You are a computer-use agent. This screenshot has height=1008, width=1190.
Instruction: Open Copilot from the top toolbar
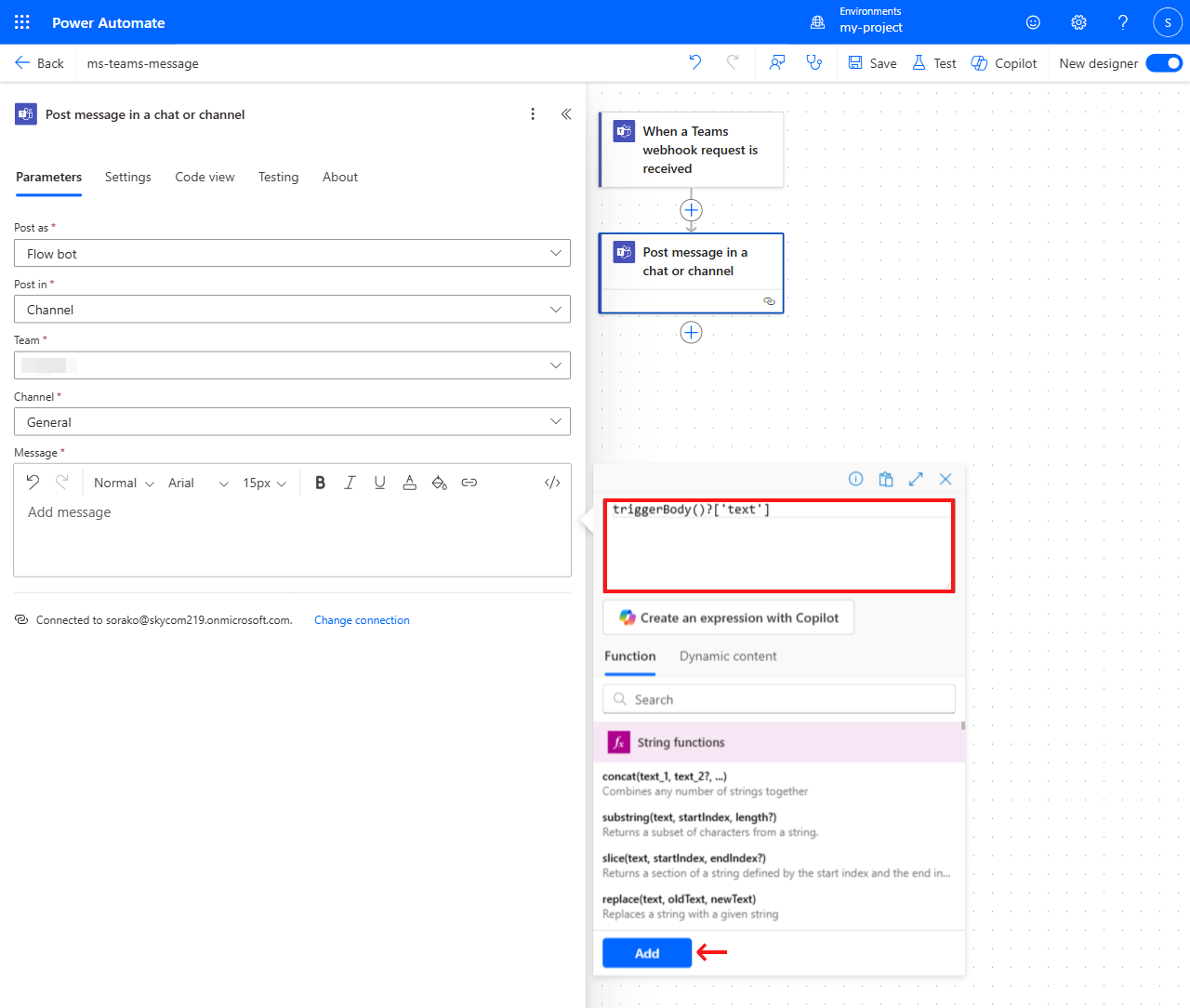coord(1004,62)
